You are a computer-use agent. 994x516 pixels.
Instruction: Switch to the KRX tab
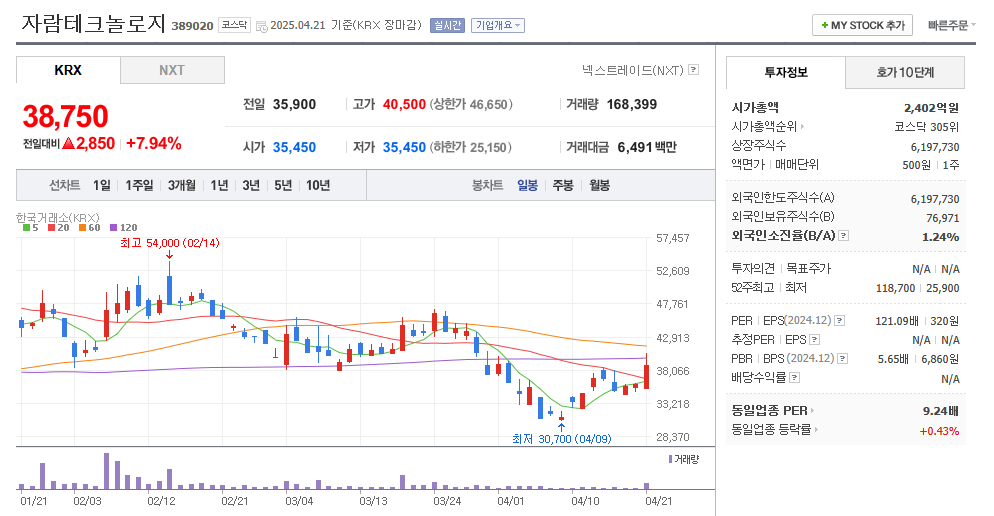(x=68, y=70)
